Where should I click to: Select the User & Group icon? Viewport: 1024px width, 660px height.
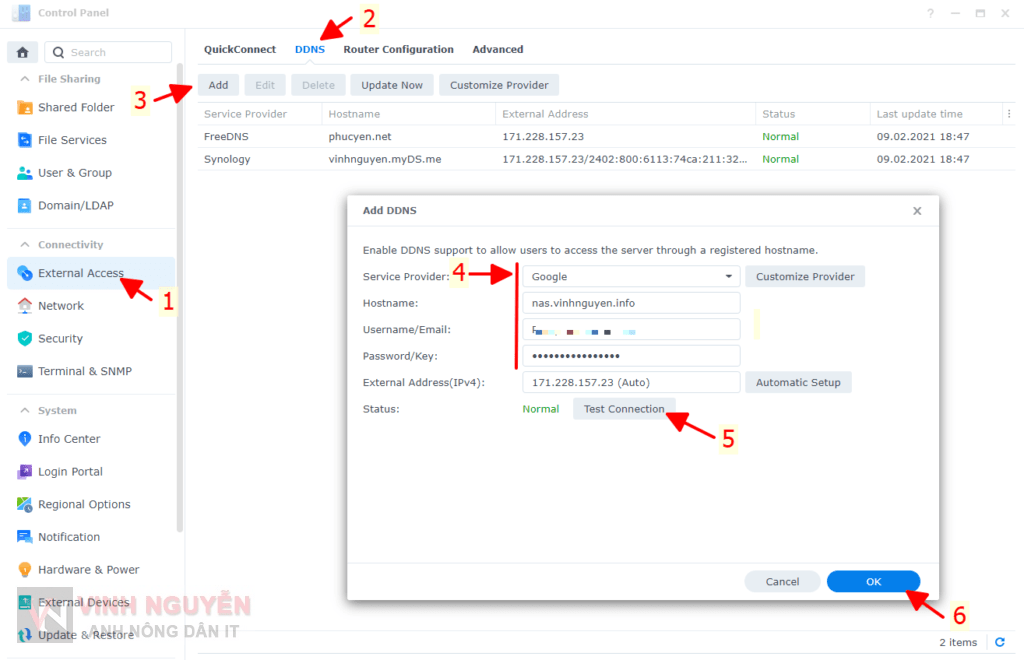(x=25, y=173)
